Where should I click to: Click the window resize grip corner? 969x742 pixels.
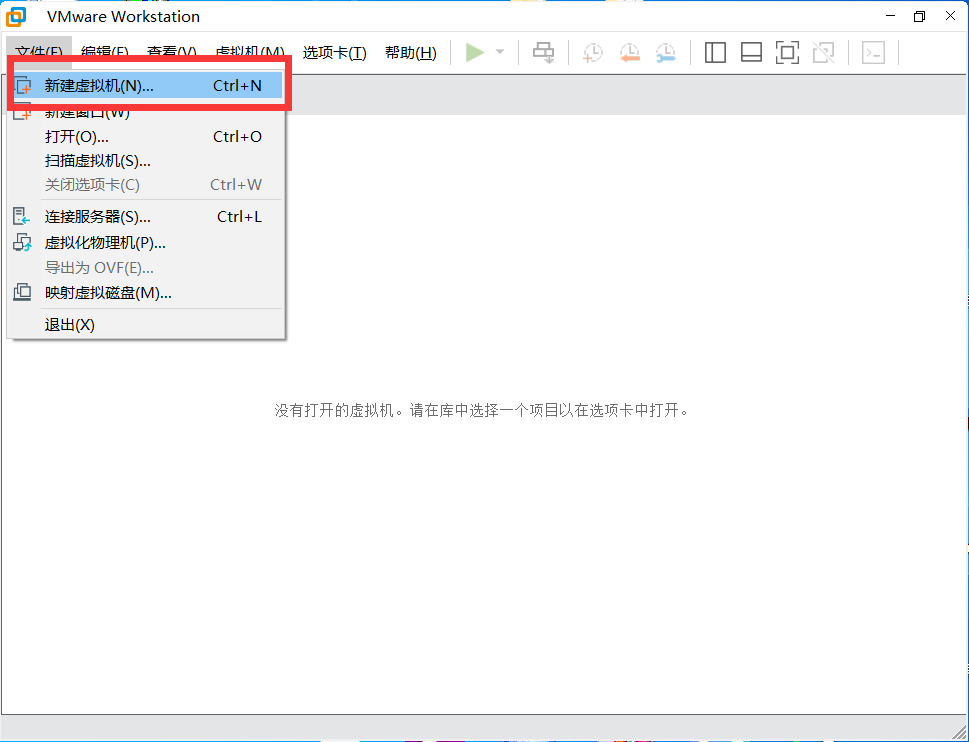tap(958, 731)
